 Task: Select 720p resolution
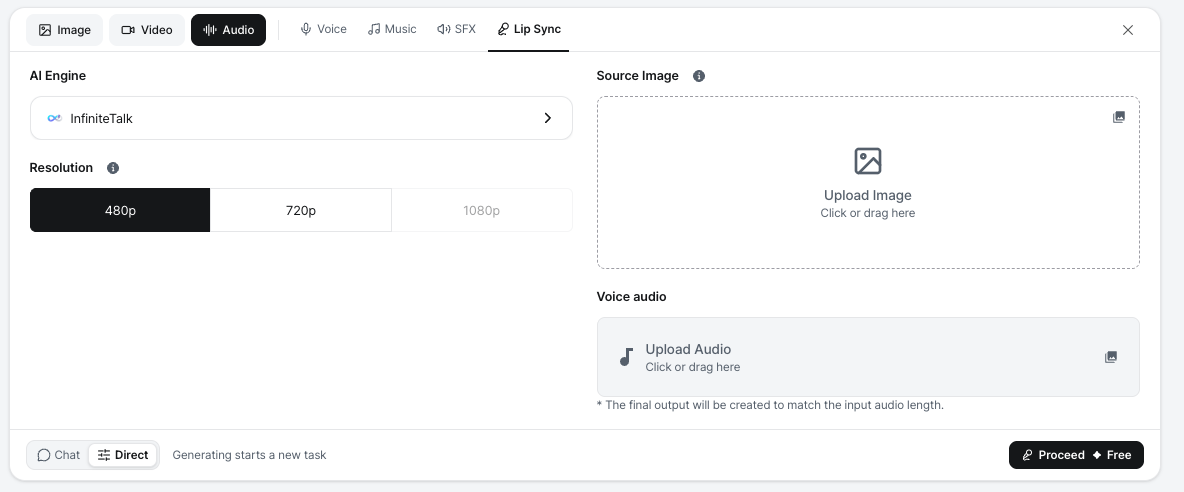click(301, 211)
